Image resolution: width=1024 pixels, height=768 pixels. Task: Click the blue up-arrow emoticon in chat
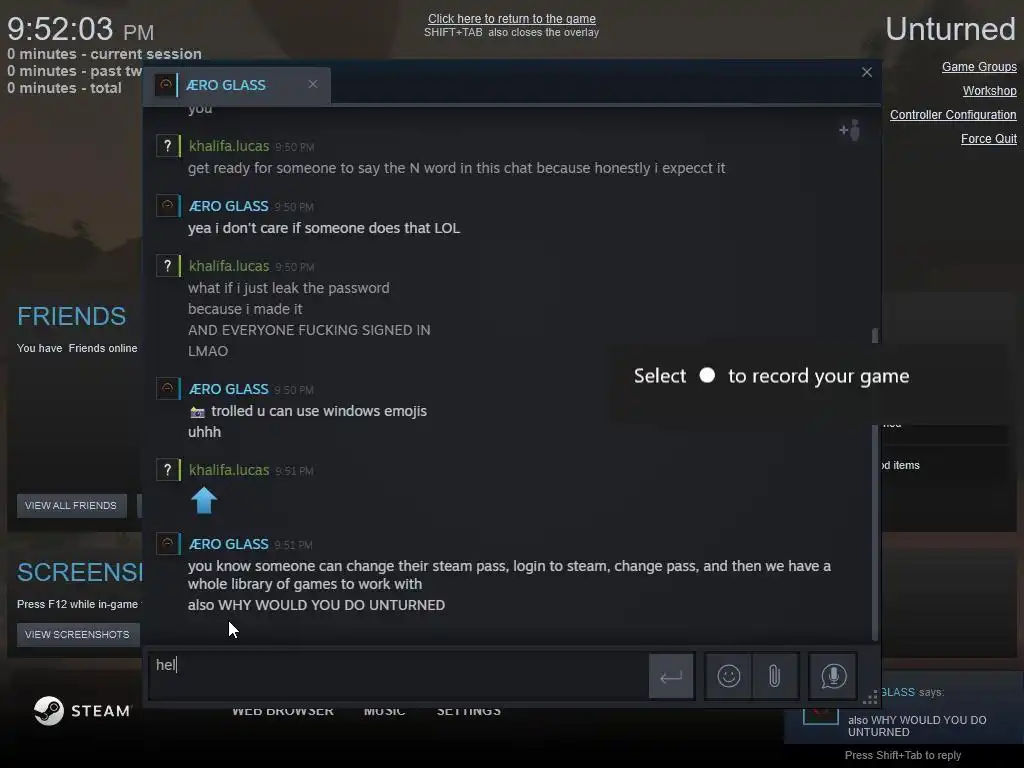coord(204,501)
